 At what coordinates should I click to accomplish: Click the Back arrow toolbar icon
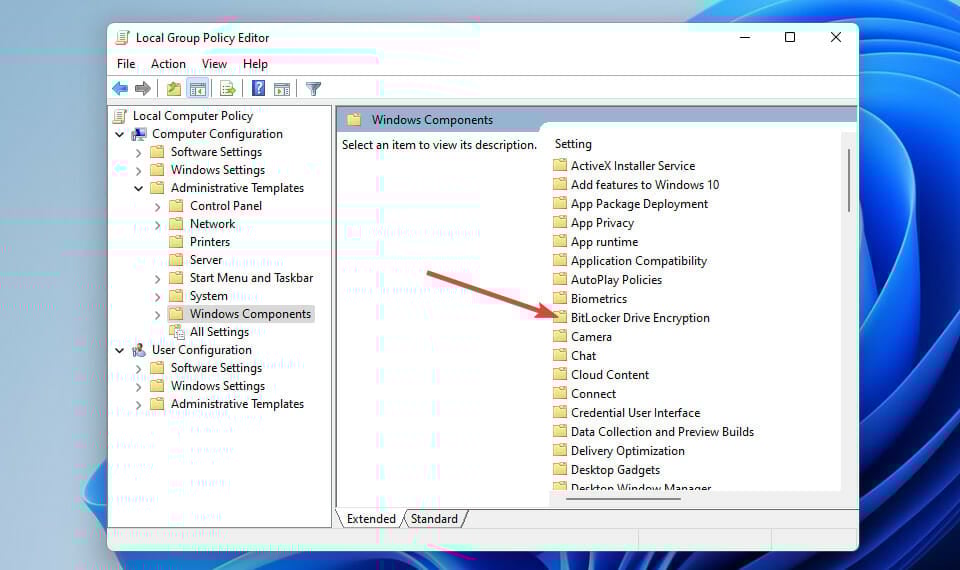coord(120,89)
